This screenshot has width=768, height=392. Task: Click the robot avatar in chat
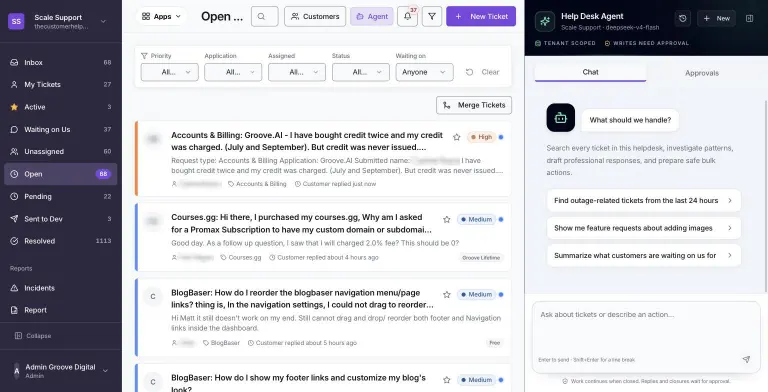(x=561, y=118)
